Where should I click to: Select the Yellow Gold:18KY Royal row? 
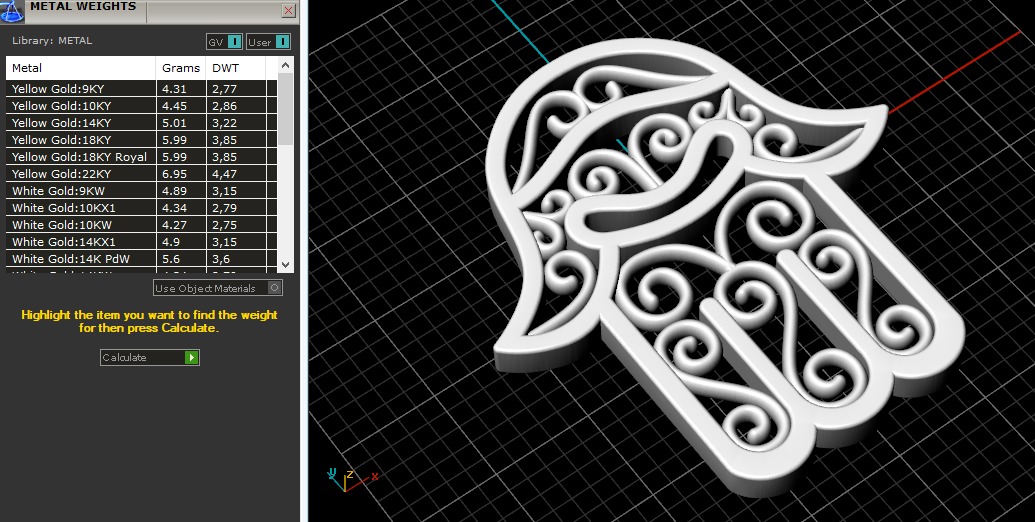[x=141, y=157]
